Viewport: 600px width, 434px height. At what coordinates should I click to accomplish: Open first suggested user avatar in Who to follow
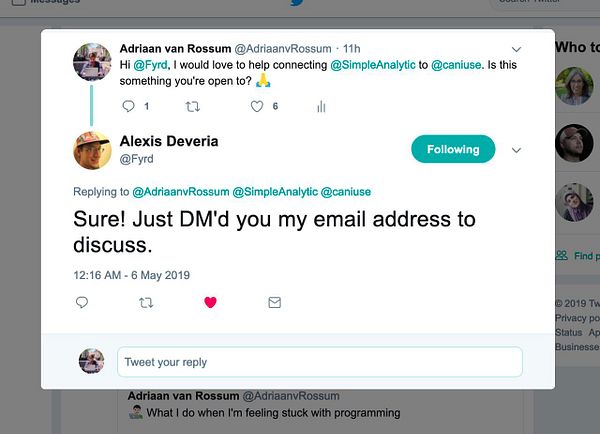coord(574,86)
